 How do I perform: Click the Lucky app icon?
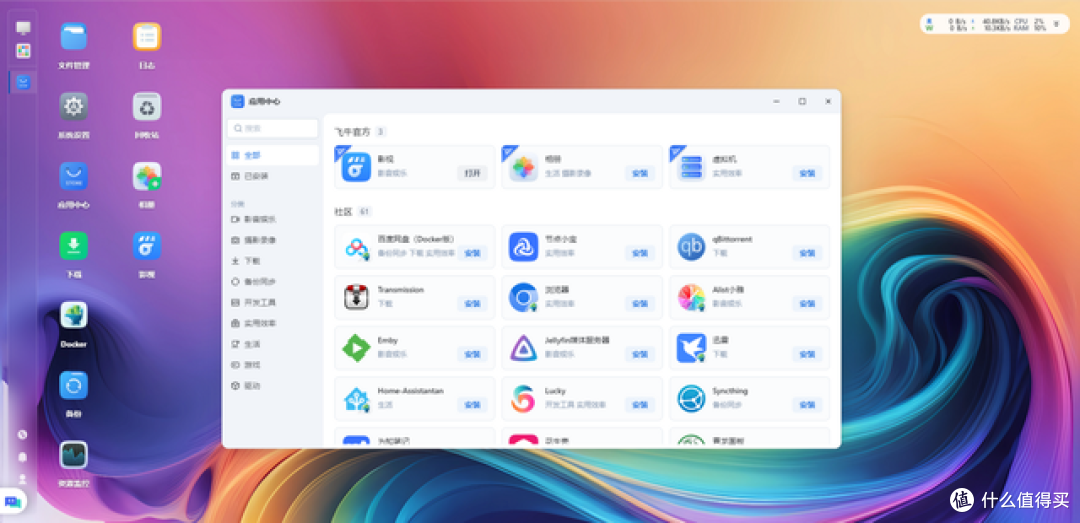point(523,399)
